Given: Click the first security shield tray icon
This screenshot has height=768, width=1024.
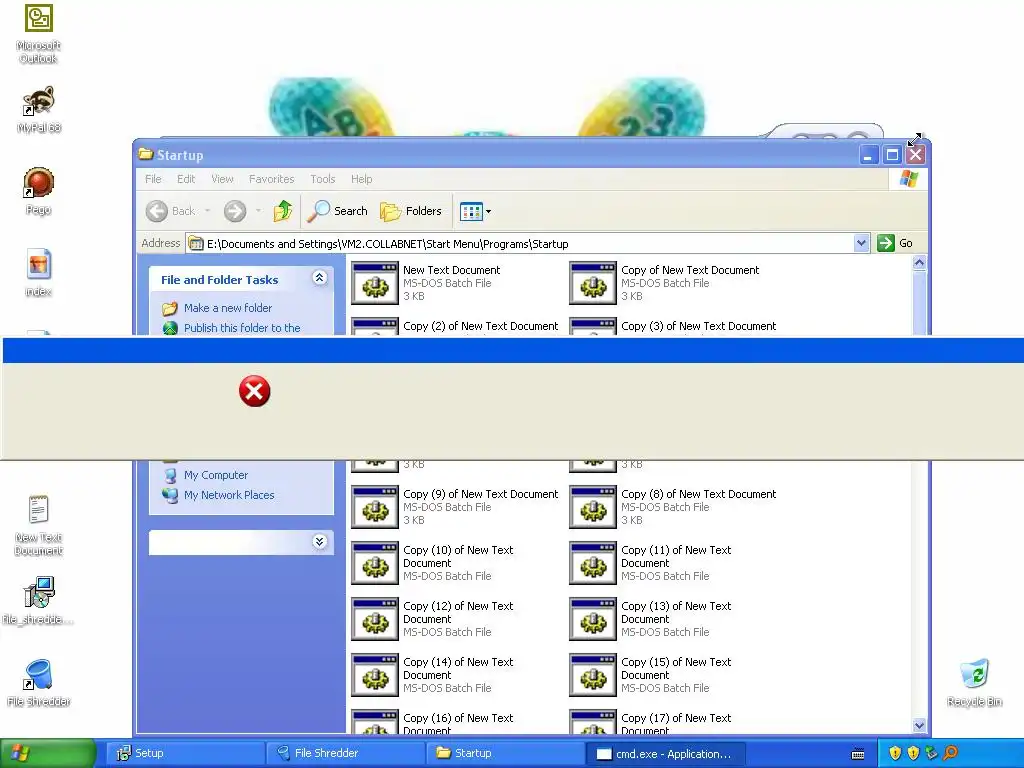Looking at the screenshot, I should [x=895, y=753].
